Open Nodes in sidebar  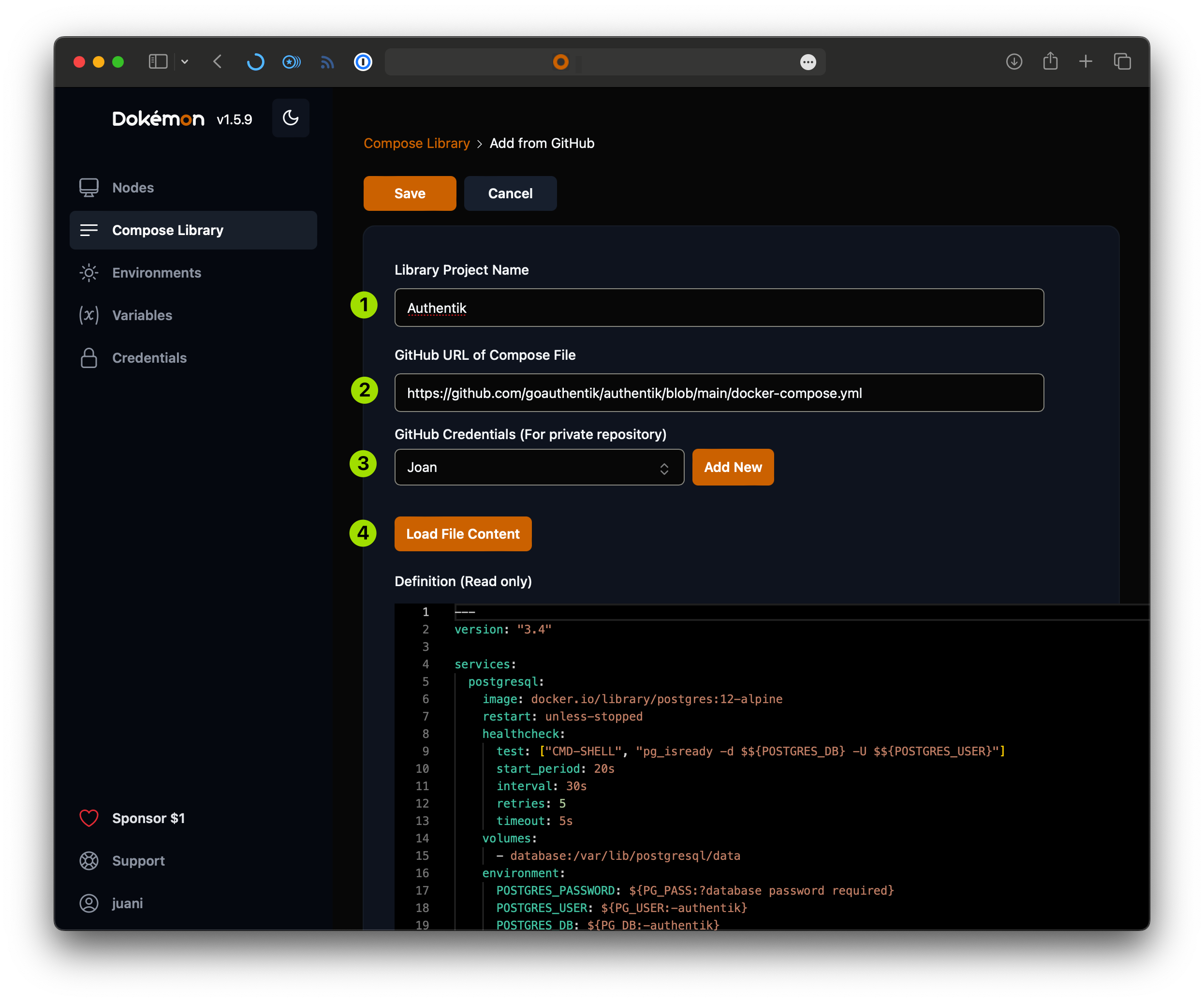193,188
